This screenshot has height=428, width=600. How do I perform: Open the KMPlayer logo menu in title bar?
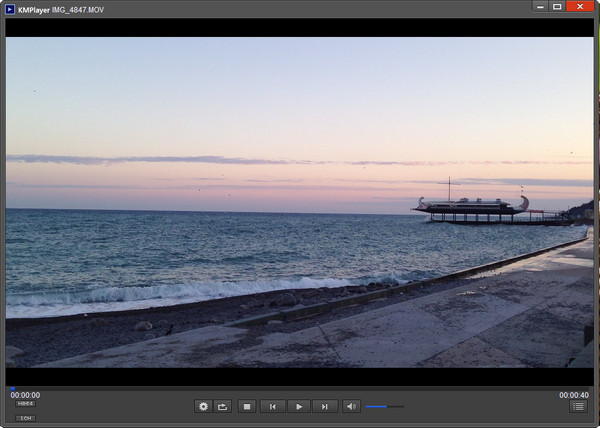(10, 8)
